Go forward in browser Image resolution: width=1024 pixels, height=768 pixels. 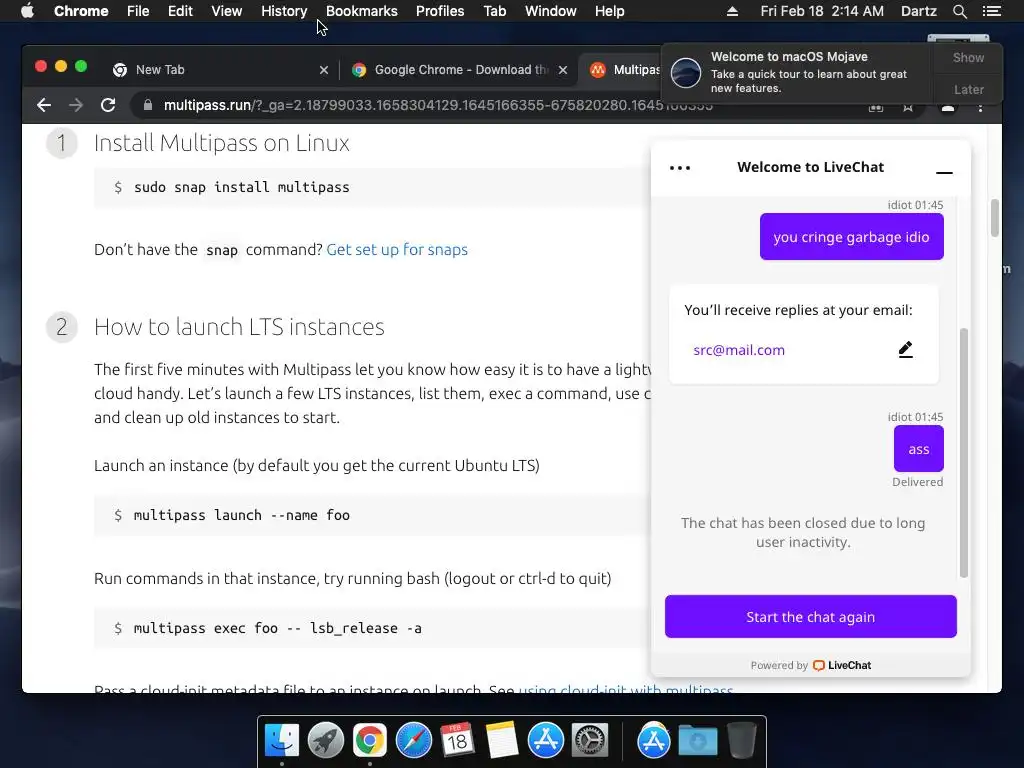click(76, 105)
